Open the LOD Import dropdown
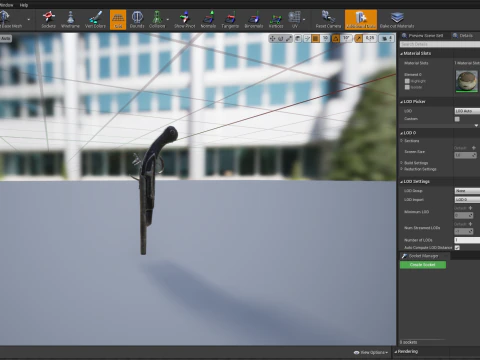Image resolution: width=480 pixels, height=360 pixels. pyautogui.click(x=467, y=200)
